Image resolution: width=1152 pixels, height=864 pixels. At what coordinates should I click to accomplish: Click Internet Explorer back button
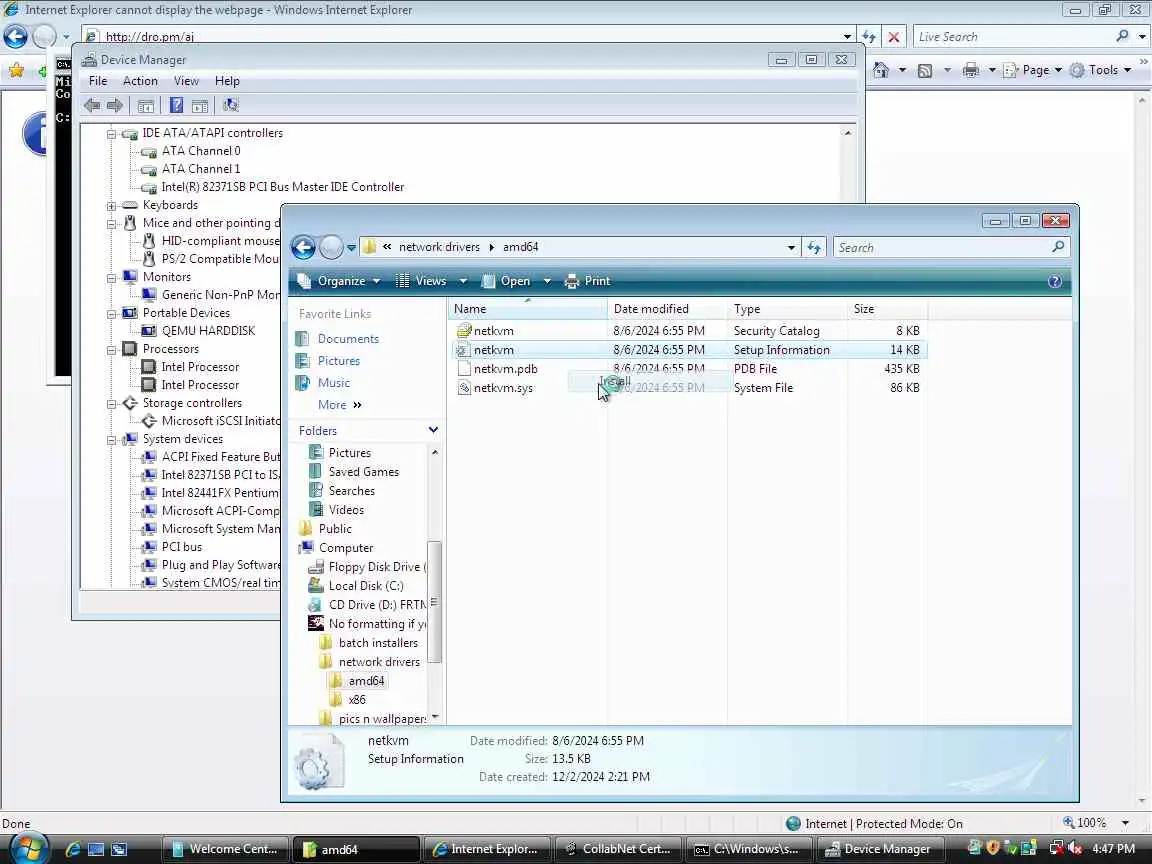coord(15,36)
